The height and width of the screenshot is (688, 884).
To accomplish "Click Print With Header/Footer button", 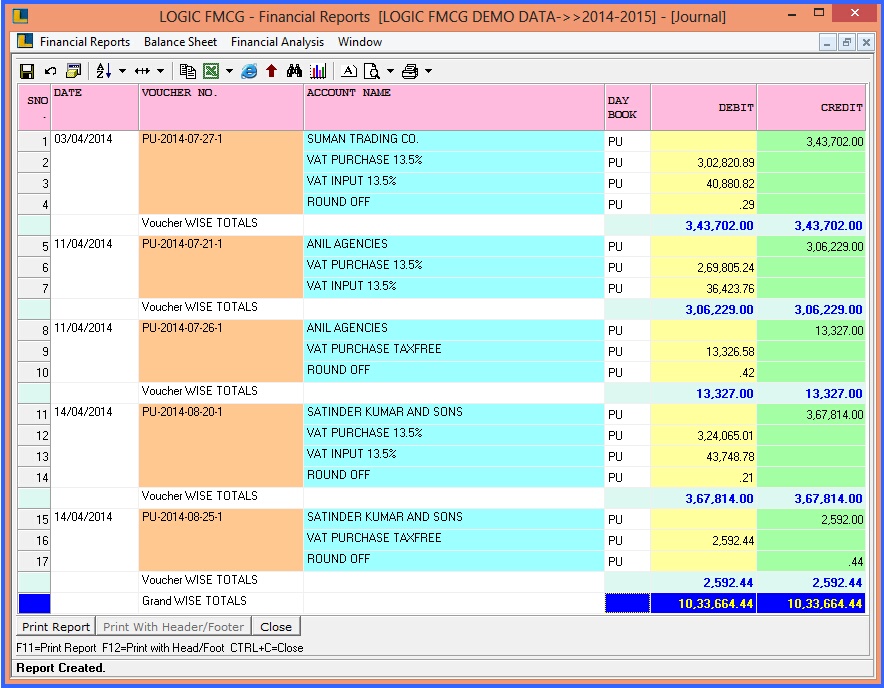I will 173,627.
